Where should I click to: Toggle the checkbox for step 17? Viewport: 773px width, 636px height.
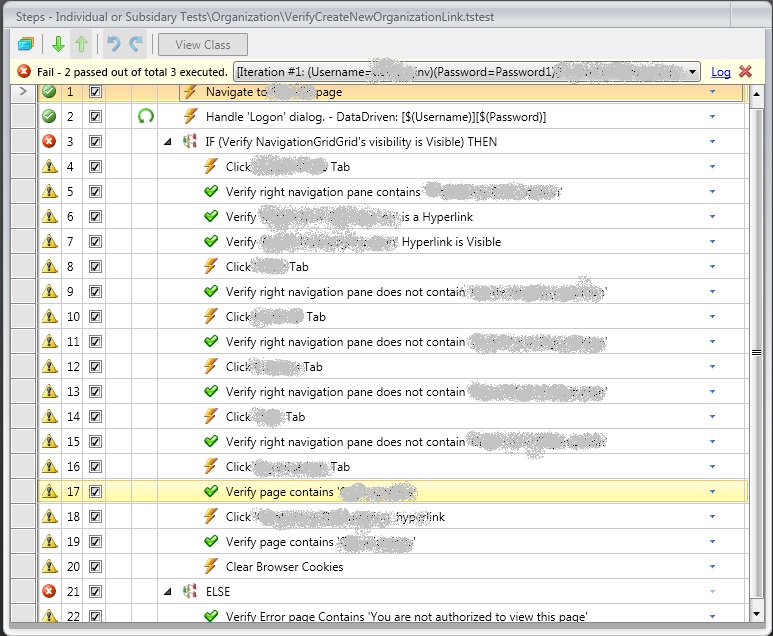click(x=95, y=492)
